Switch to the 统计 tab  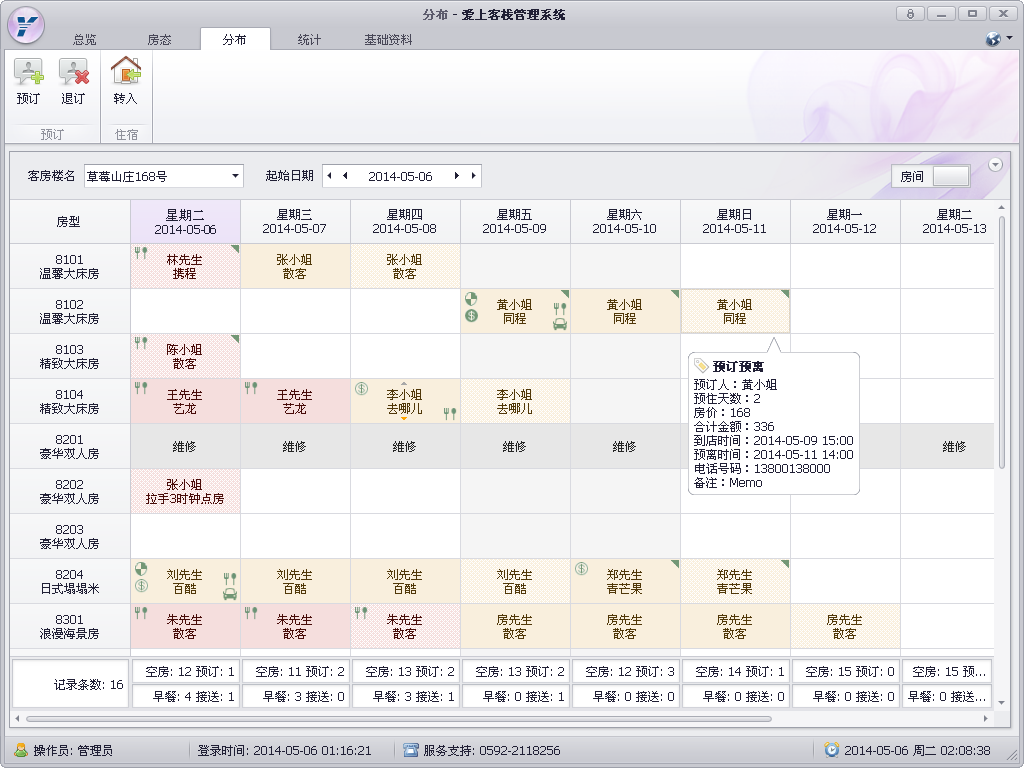(x=309, y=40)
